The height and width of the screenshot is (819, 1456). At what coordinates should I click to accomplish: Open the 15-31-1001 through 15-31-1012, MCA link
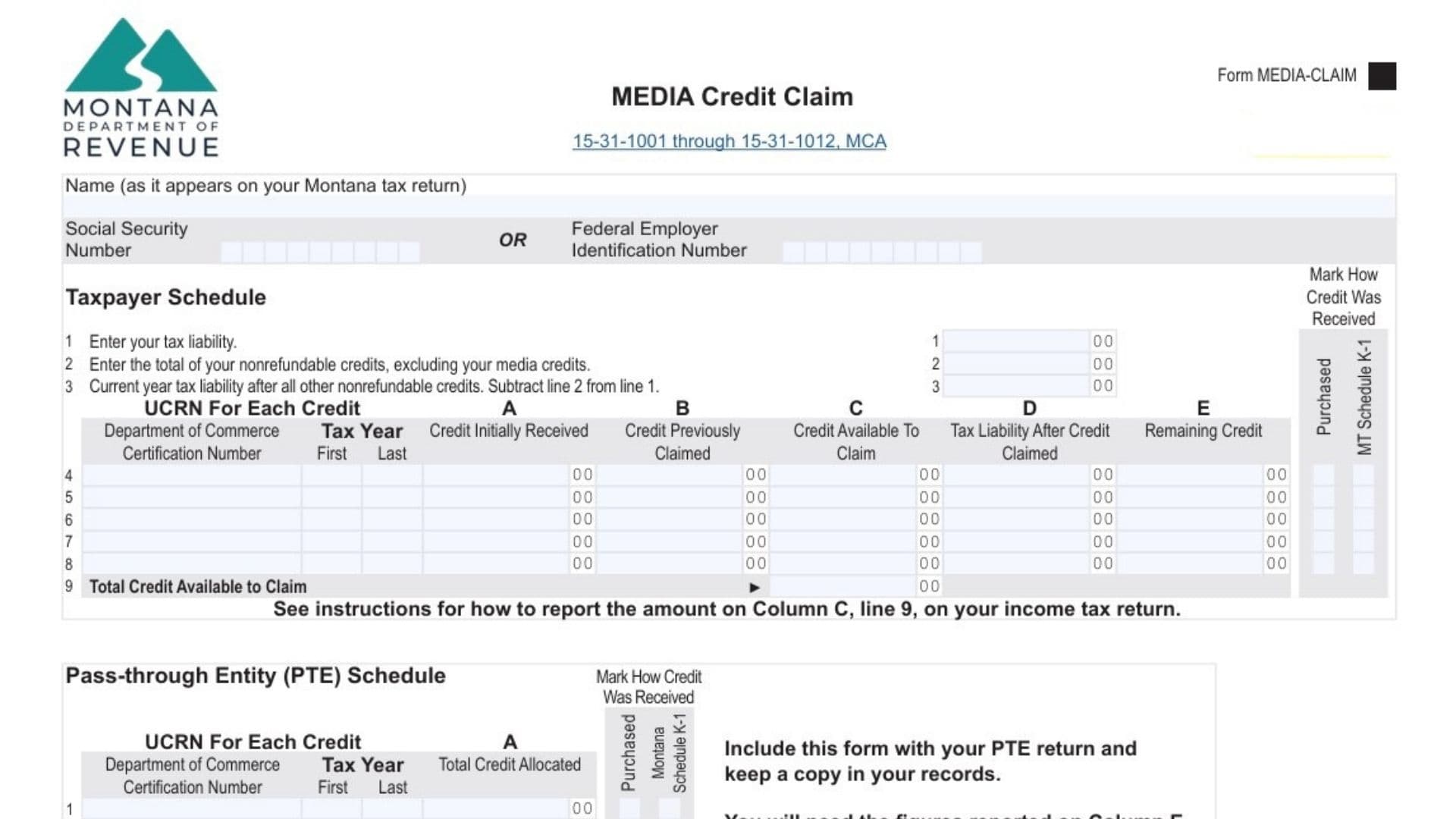pyautogui.click(x=730, y=141)
